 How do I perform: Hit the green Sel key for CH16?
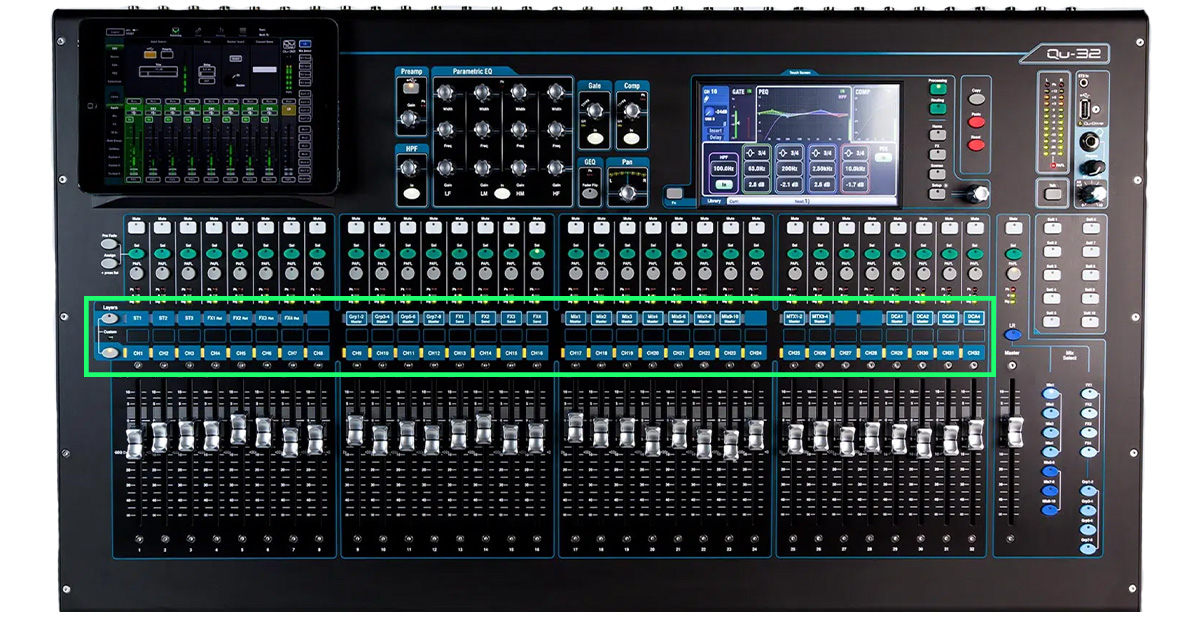537,255
